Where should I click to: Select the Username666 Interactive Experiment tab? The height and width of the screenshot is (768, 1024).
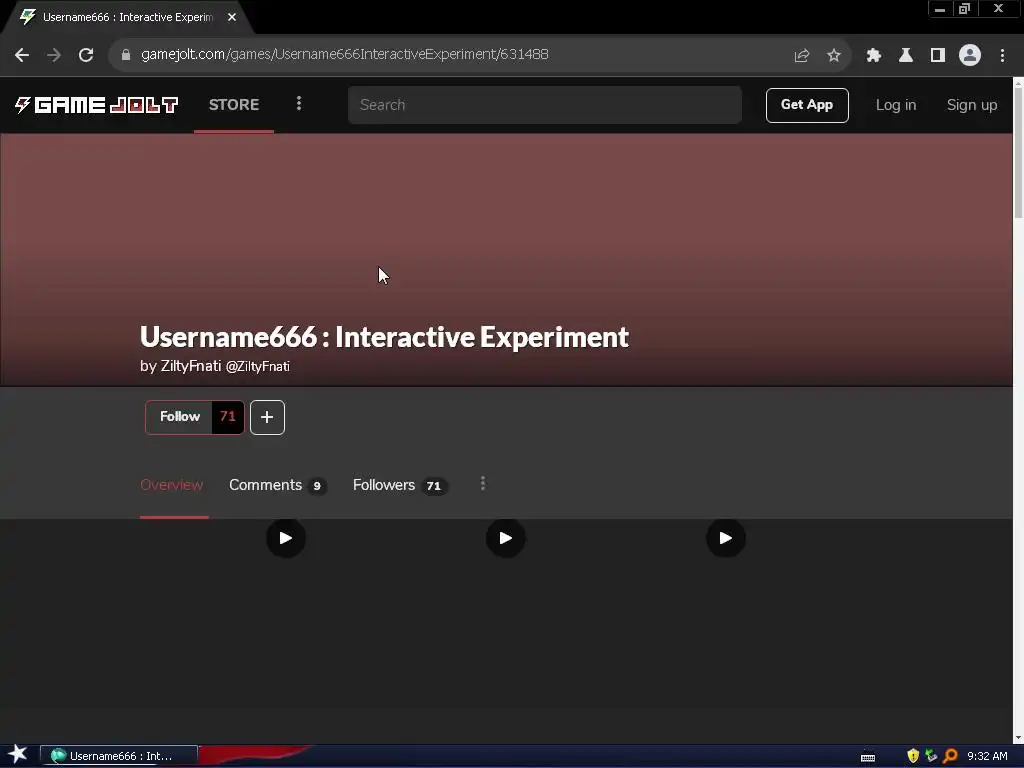tap(127, 17)
